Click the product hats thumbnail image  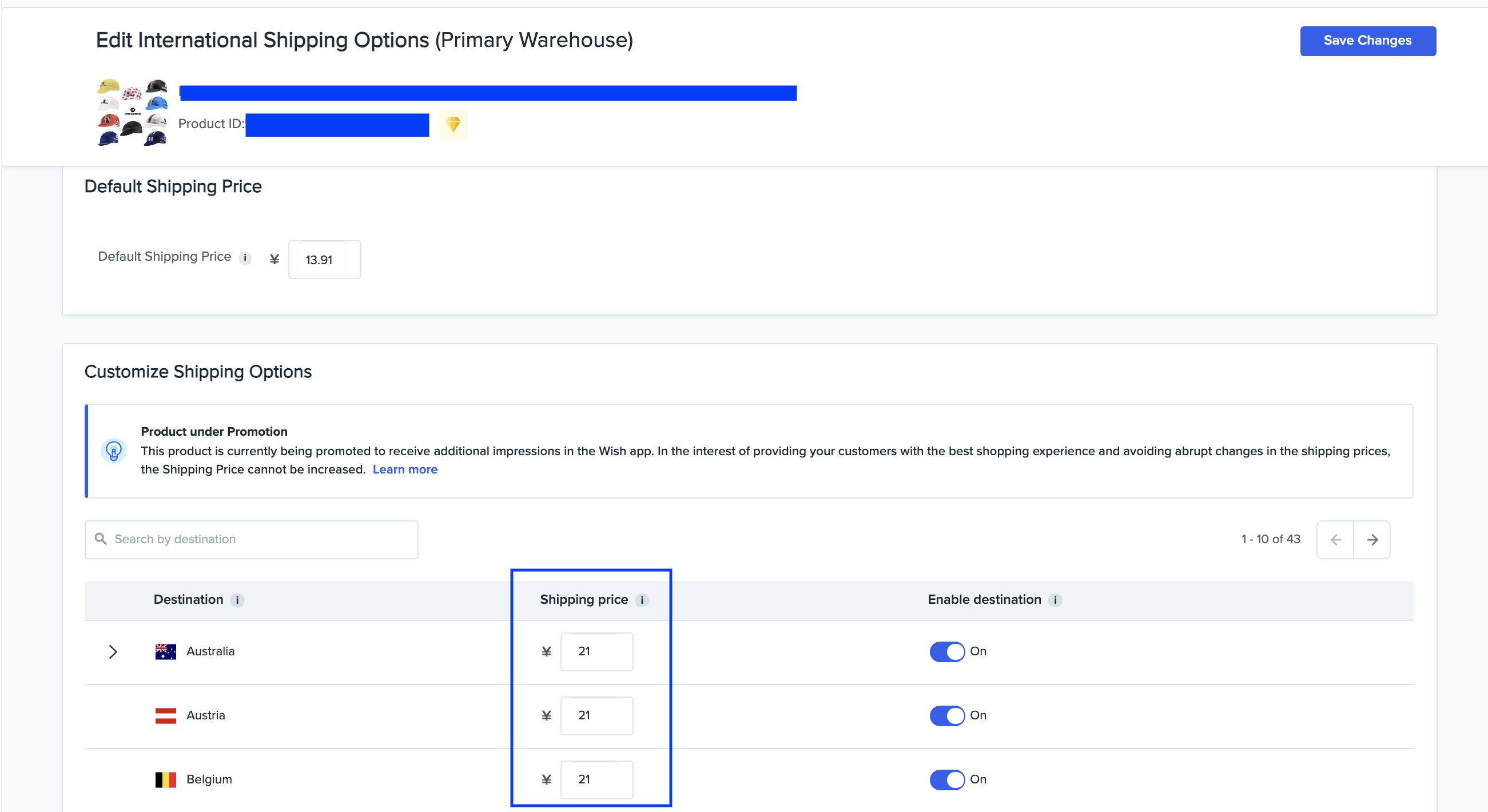click(x=132, y=112)
